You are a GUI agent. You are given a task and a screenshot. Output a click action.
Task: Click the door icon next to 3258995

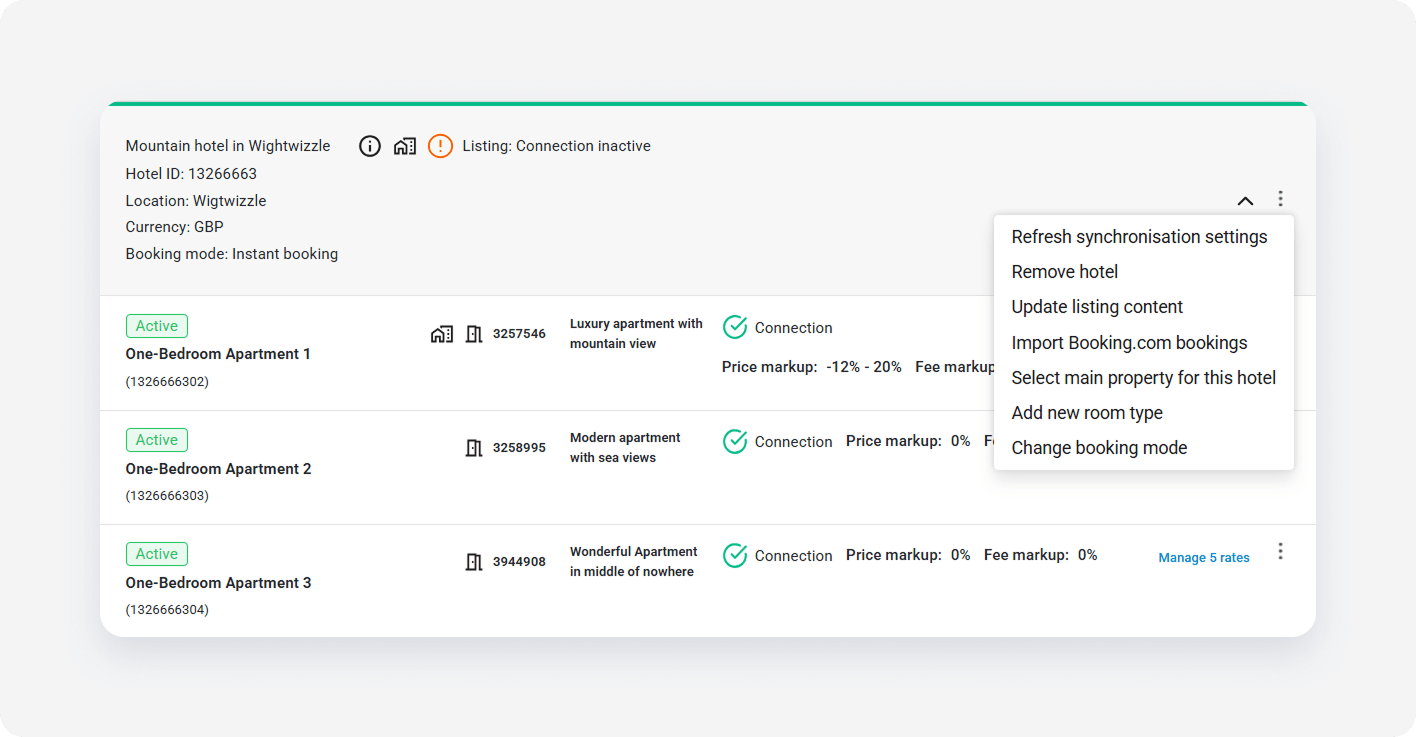(x=474, y=448)
